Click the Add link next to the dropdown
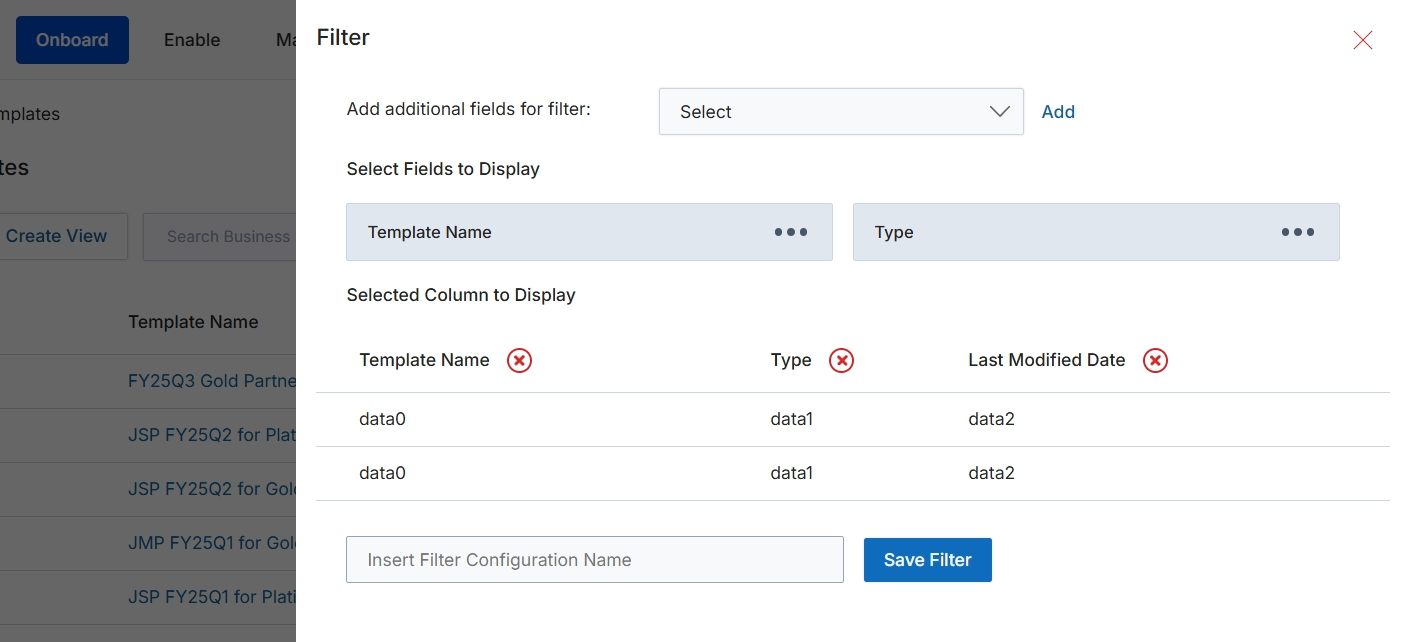Screen dimensions: 1410x642 click(x=1058, y=112)
